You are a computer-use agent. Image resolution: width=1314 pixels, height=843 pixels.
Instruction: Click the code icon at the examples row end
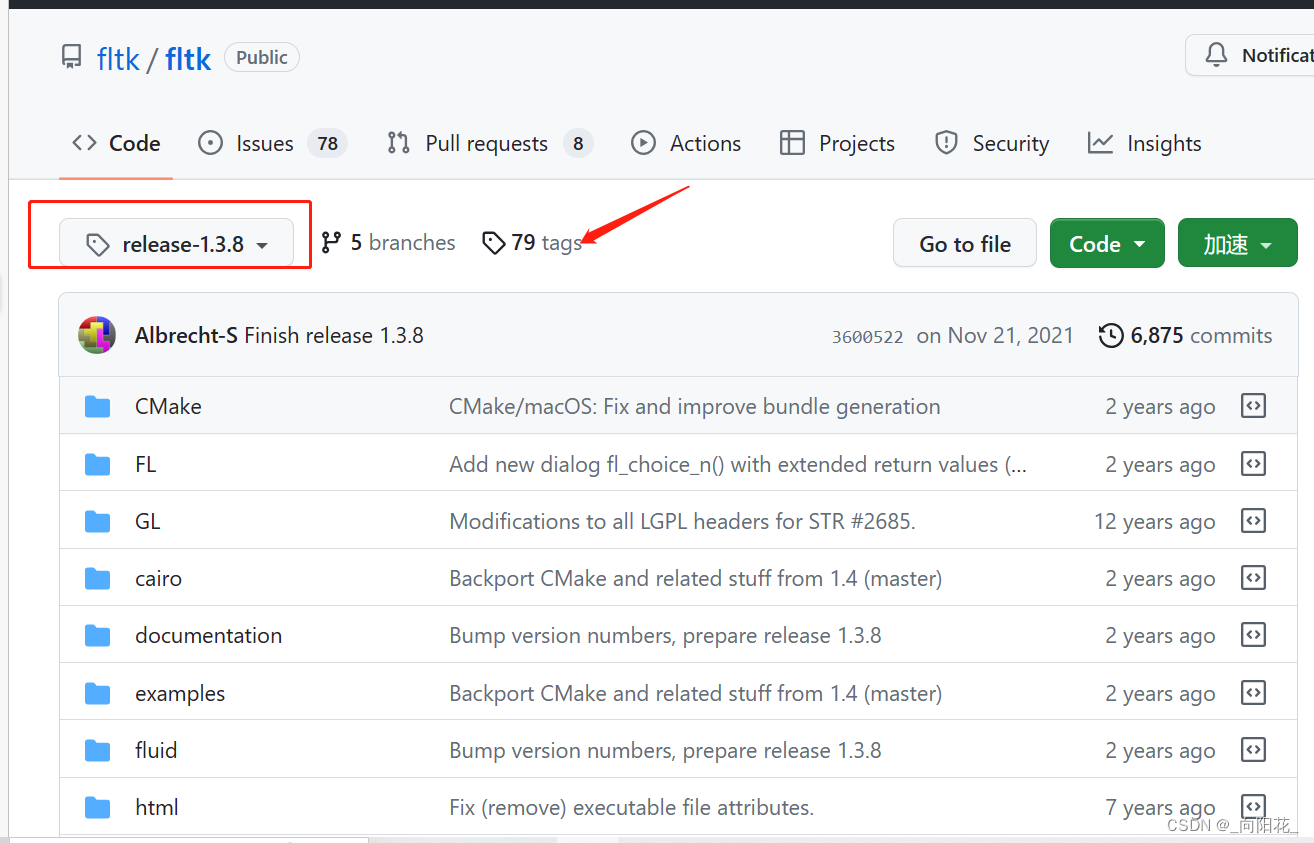coord(1253,693)
